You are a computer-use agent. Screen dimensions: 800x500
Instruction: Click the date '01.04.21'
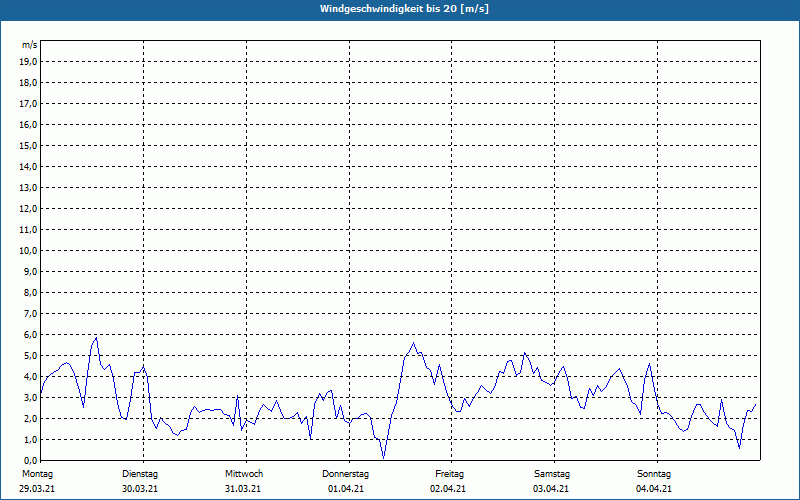coord(346,489)
